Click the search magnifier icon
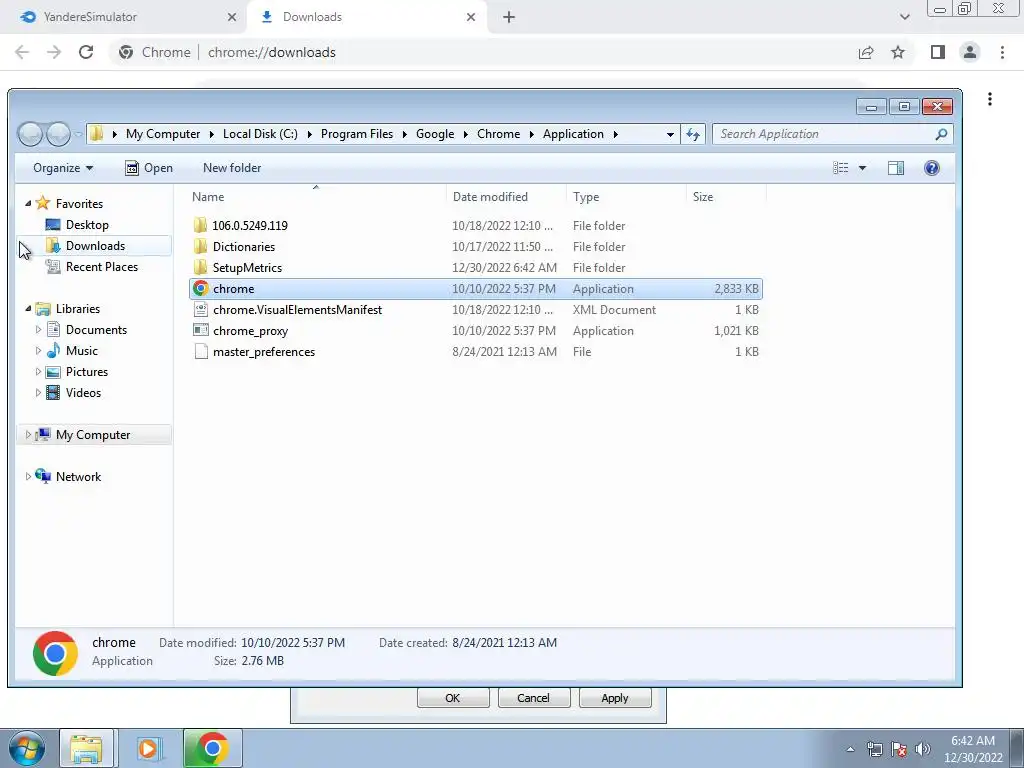This screenshot has height=768, width=1024. tap(941, 134)
